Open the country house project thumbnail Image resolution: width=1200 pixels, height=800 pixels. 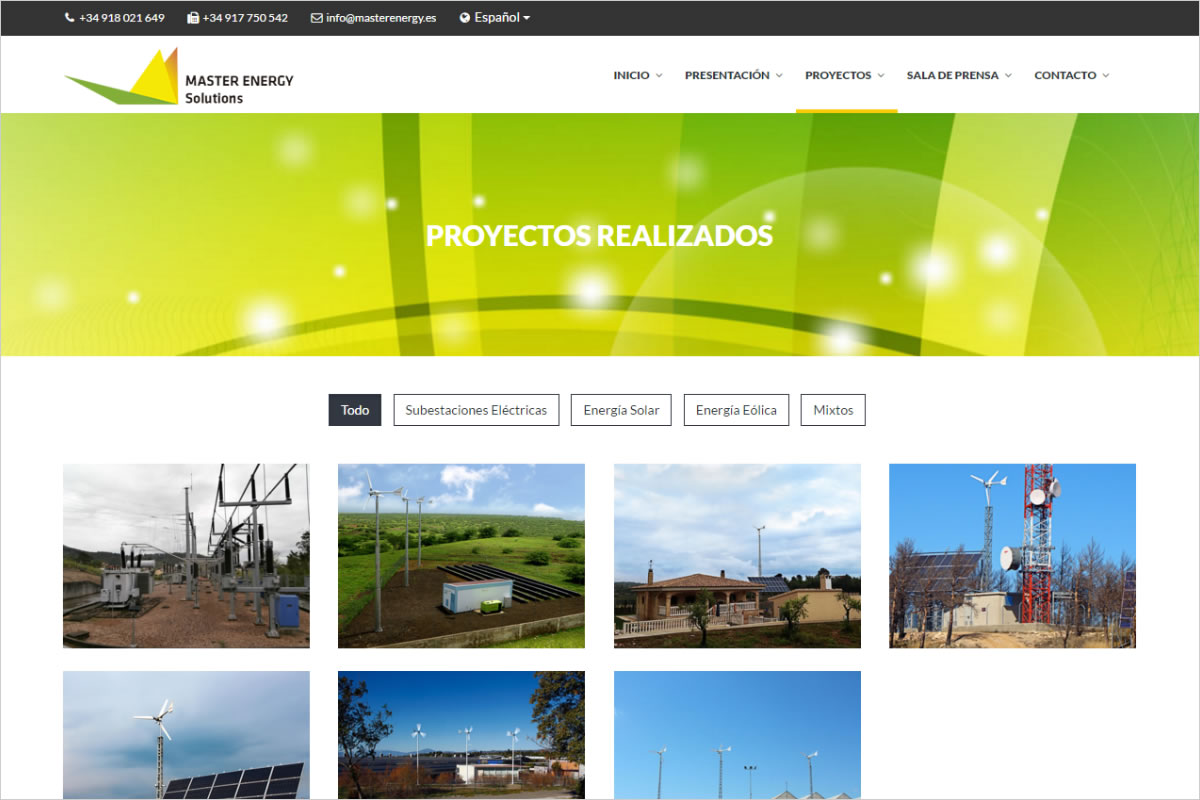point(737,556)
